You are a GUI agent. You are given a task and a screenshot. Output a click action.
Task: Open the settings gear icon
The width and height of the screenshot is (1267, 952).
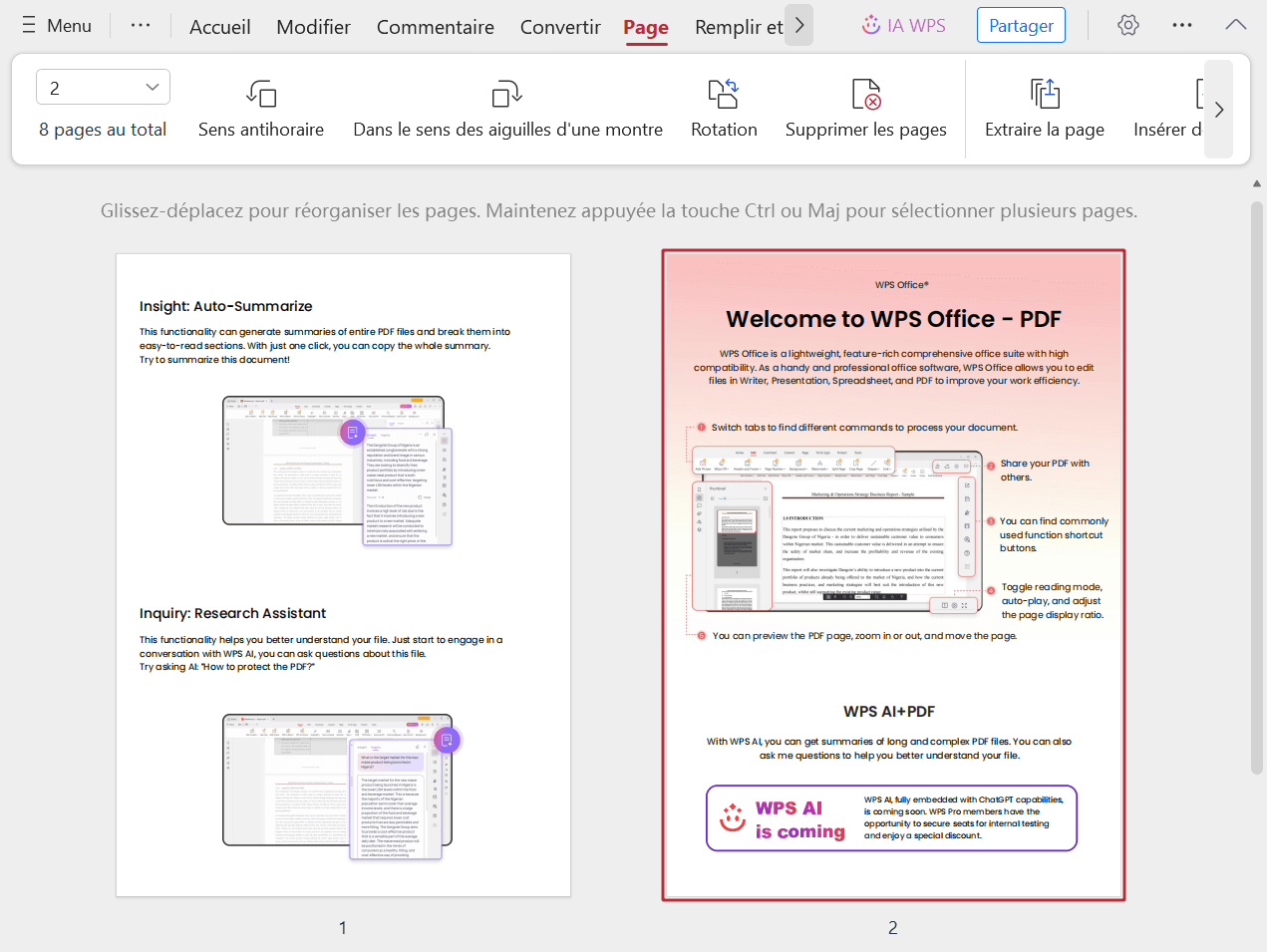[1127, 25]
